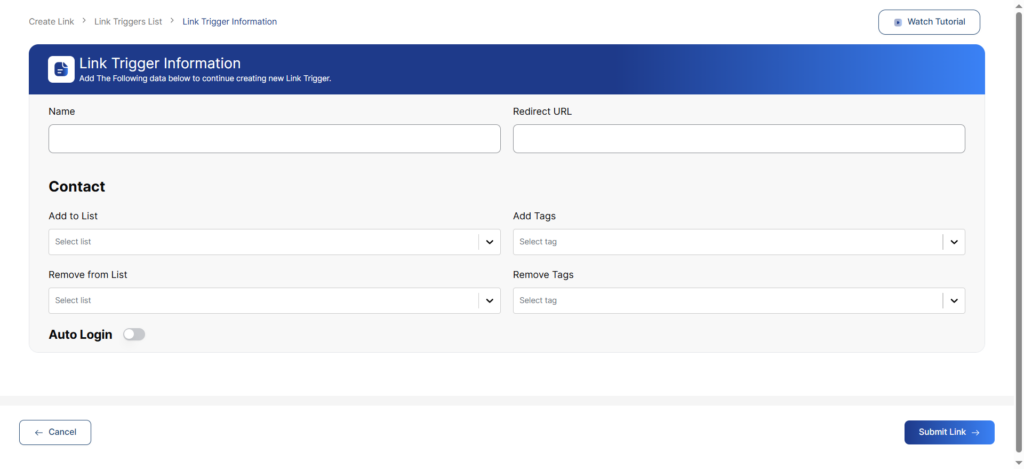
Task: Focus the Name text field
Action: coord(274,139)
